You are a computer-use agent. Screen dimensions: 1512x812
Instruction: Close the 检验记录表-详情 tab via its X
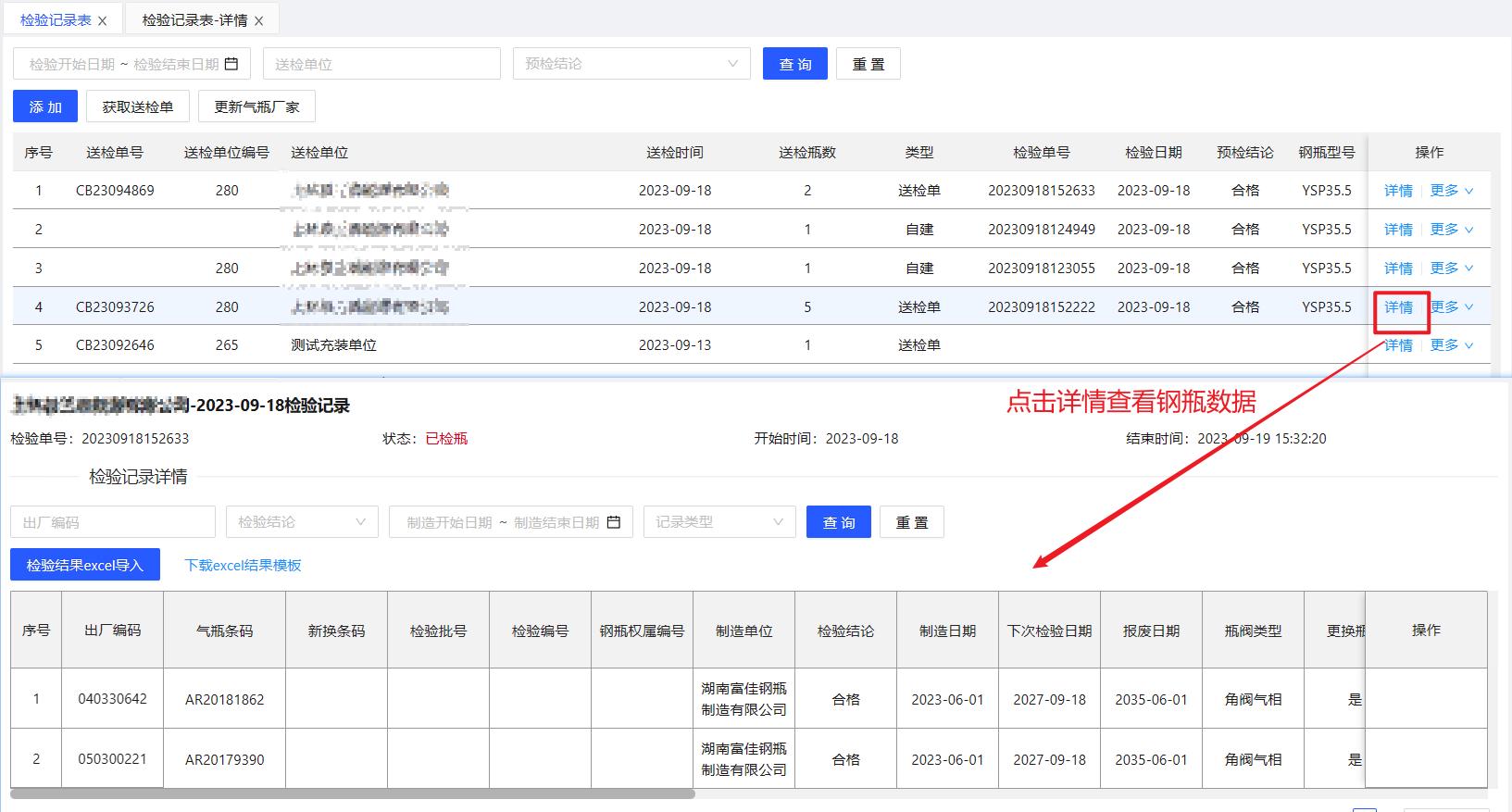[258, 20]
